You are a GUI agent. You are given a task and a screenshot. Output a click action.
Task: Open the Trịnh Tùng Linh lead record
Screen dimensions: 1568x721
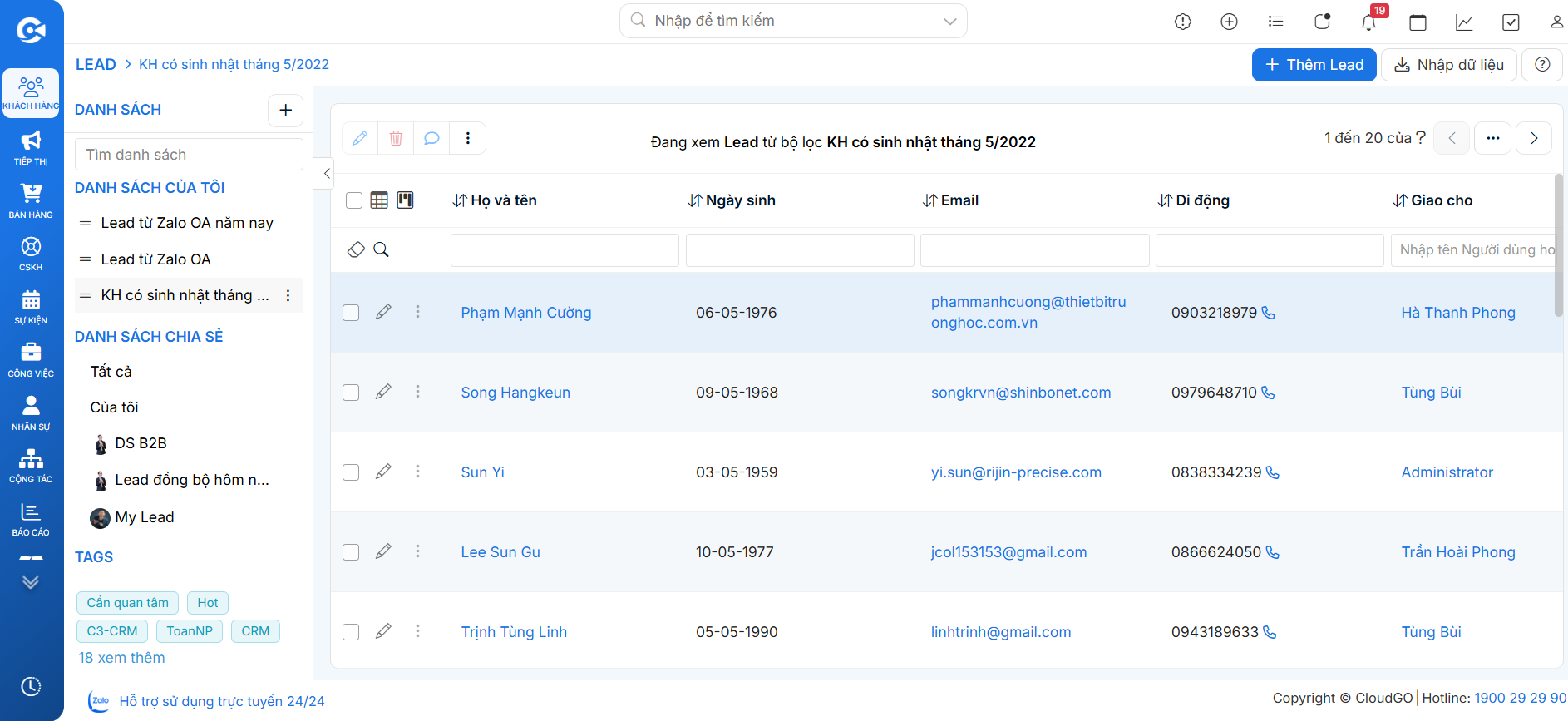click(x=514, y=632)
